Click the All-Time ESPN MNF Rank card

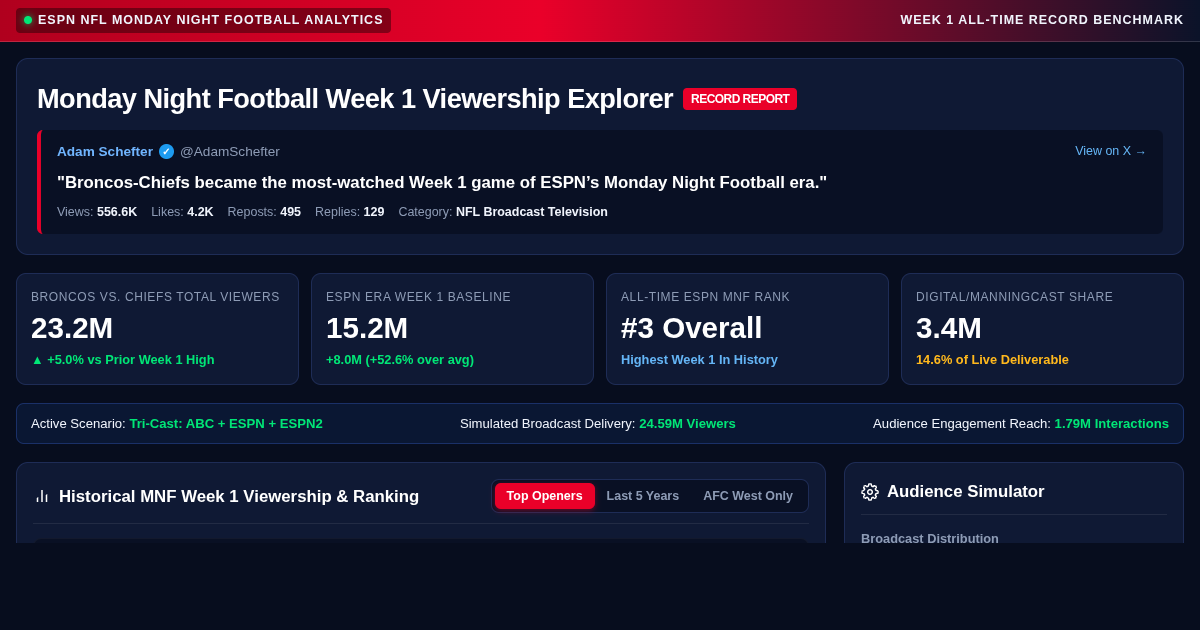(x=747, y=329)
